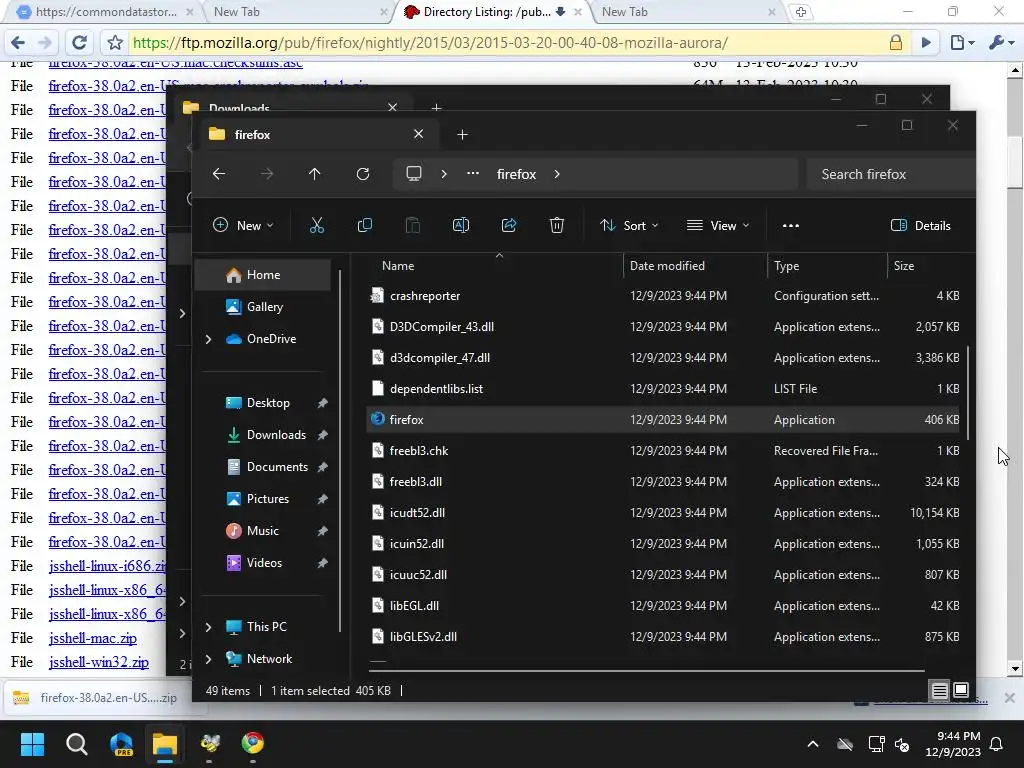This screenshot has height=768, width=1024.
Task: Bookmark the page with the star icon
Action: coord(115,42)
